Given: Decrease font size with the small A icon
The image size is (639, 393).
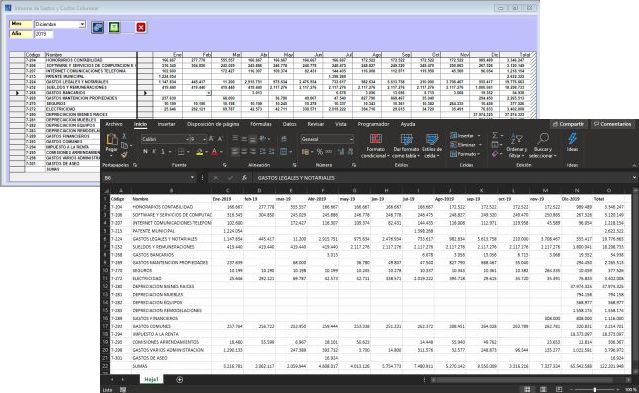Looking at the screenshot, I should (x=220, y=139).
